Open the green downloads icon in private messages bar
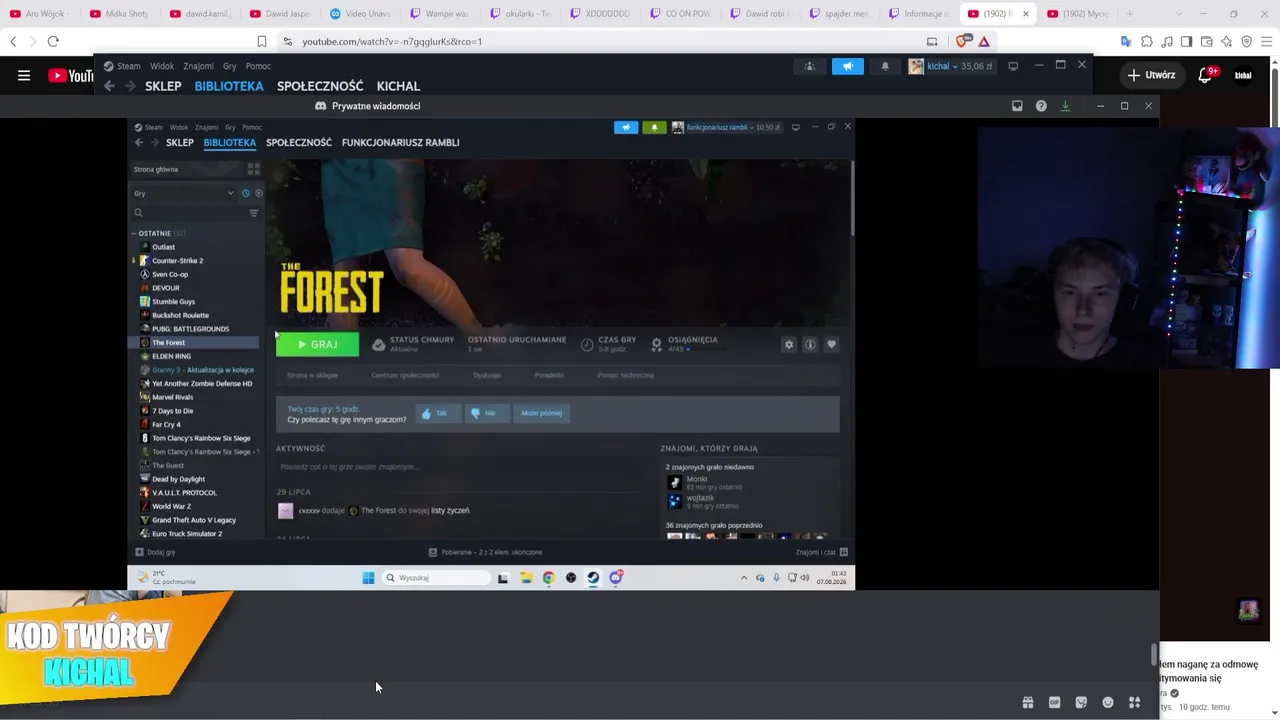 pyautogui.click(x=1065, y=106)
